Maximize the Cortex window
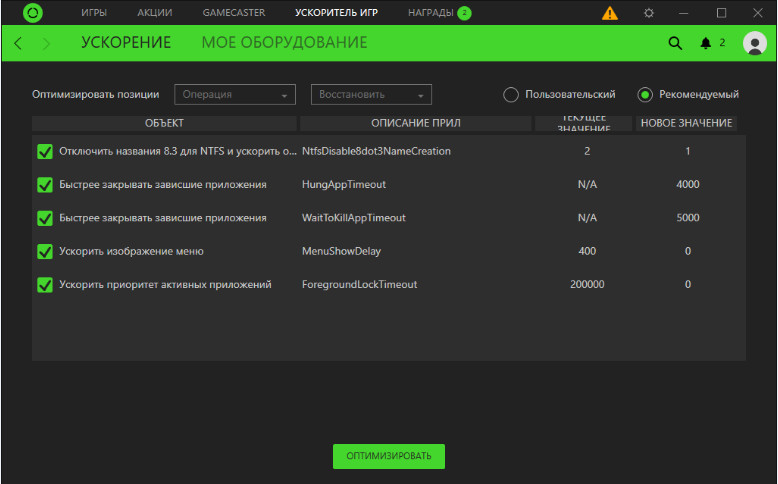This screenshot has height=484, width=778. (721, 13)
